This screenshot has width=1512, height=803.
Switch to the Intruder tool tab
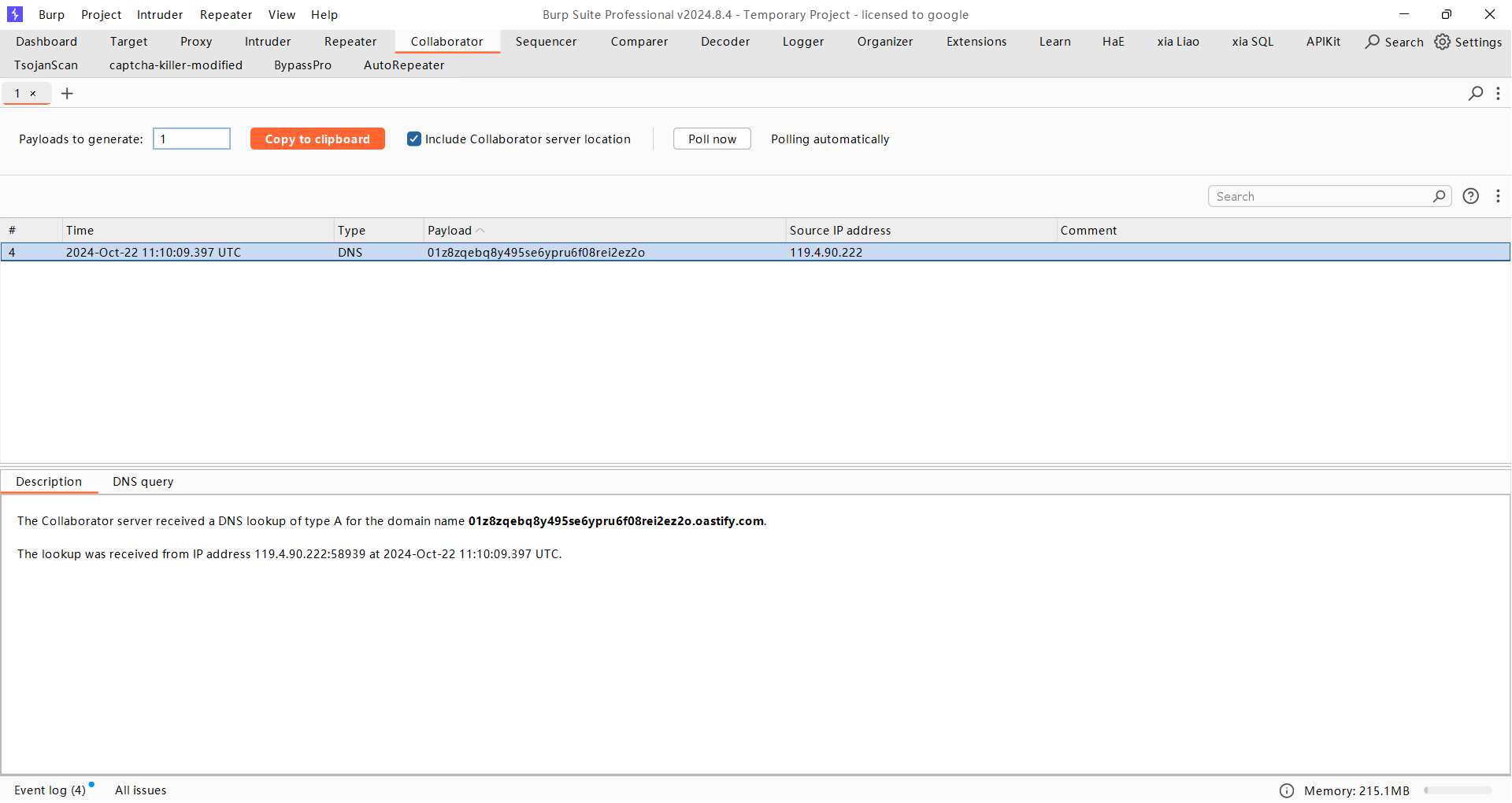tap(268, 42)
